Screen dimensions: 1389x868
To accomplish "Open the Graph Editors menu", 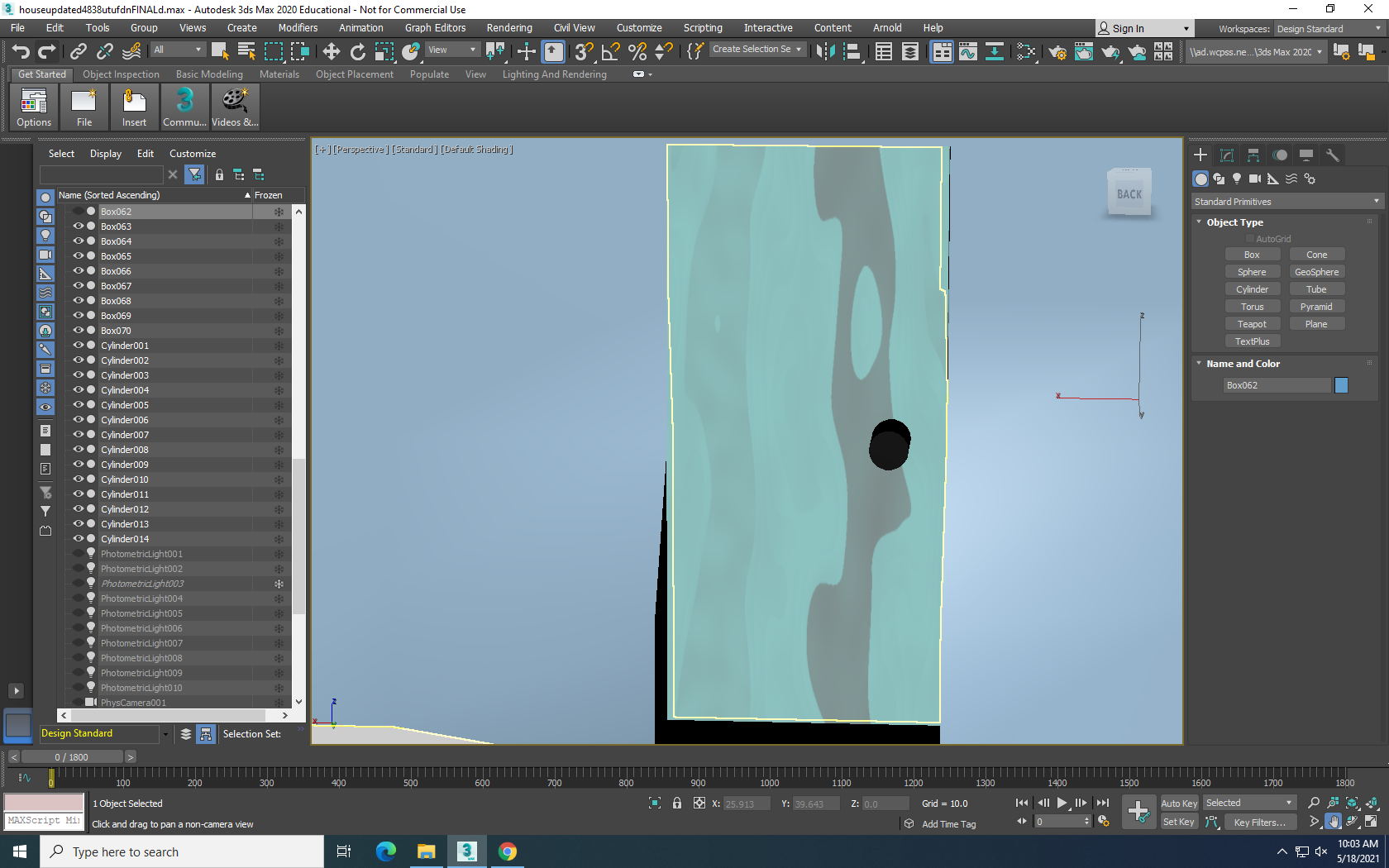I will pos(435,28).
